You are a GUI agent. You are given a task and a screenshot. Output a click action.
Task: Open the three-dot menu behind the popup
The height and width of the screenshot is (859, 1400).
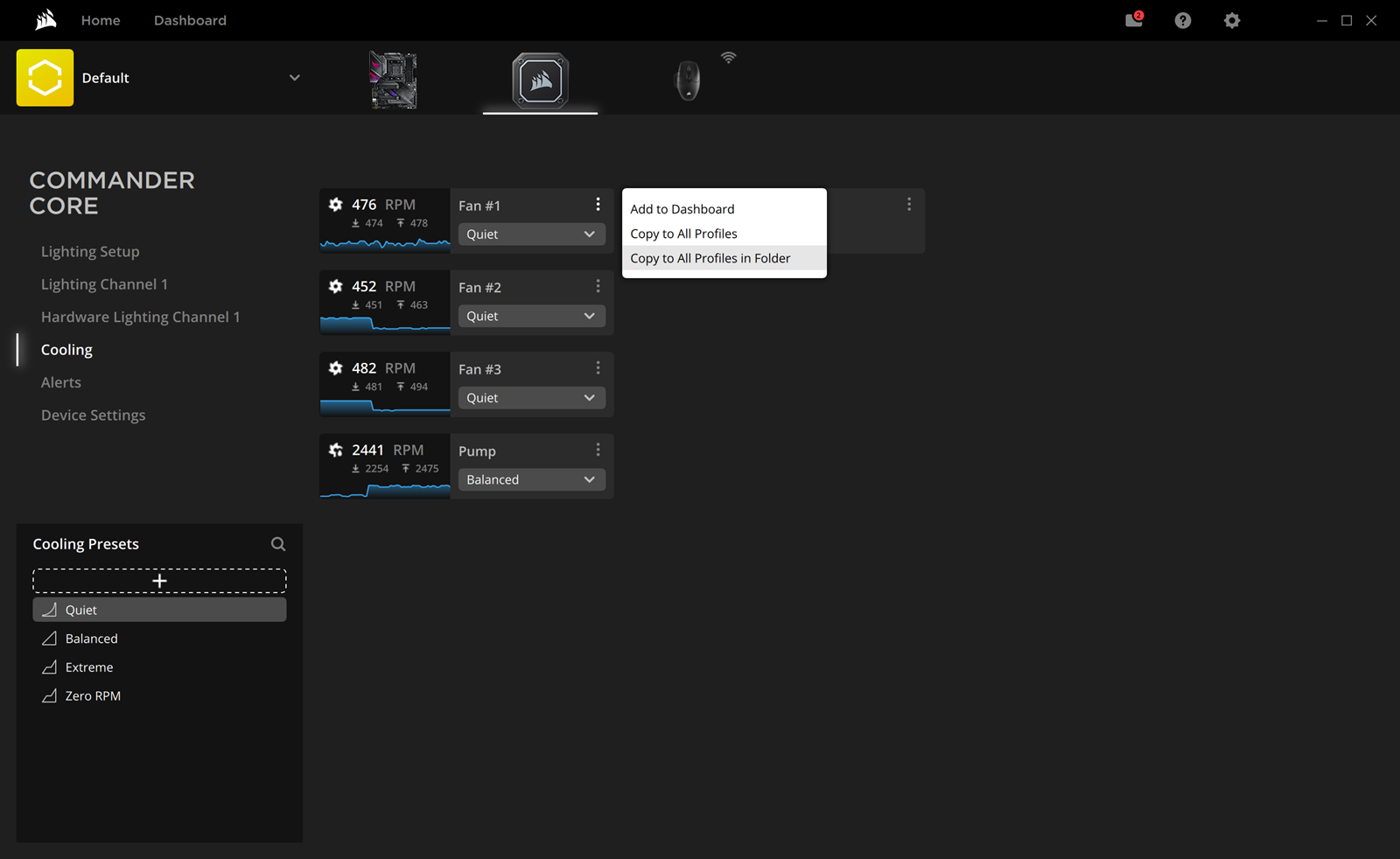909,204
